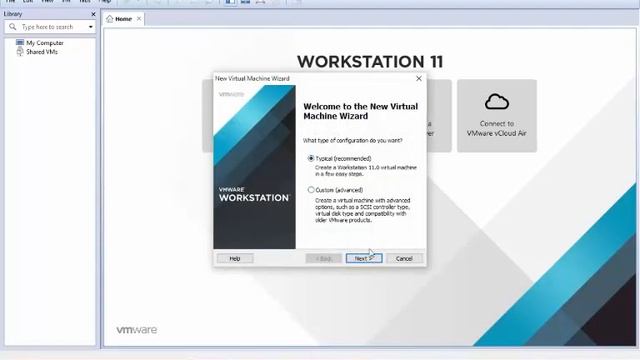Screen dimensions: 640x360
Task: Select My Computer in the Library tree
Action: pos(45,43)
